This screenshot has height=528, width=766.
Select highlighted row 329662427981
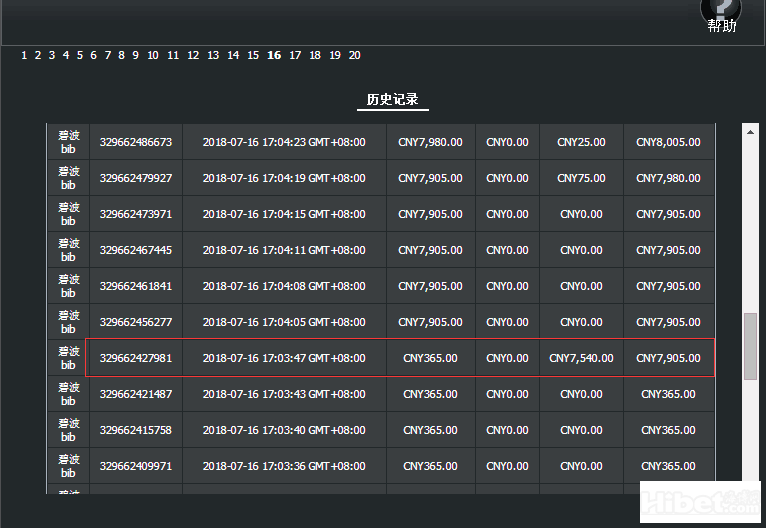coord(400,358)
